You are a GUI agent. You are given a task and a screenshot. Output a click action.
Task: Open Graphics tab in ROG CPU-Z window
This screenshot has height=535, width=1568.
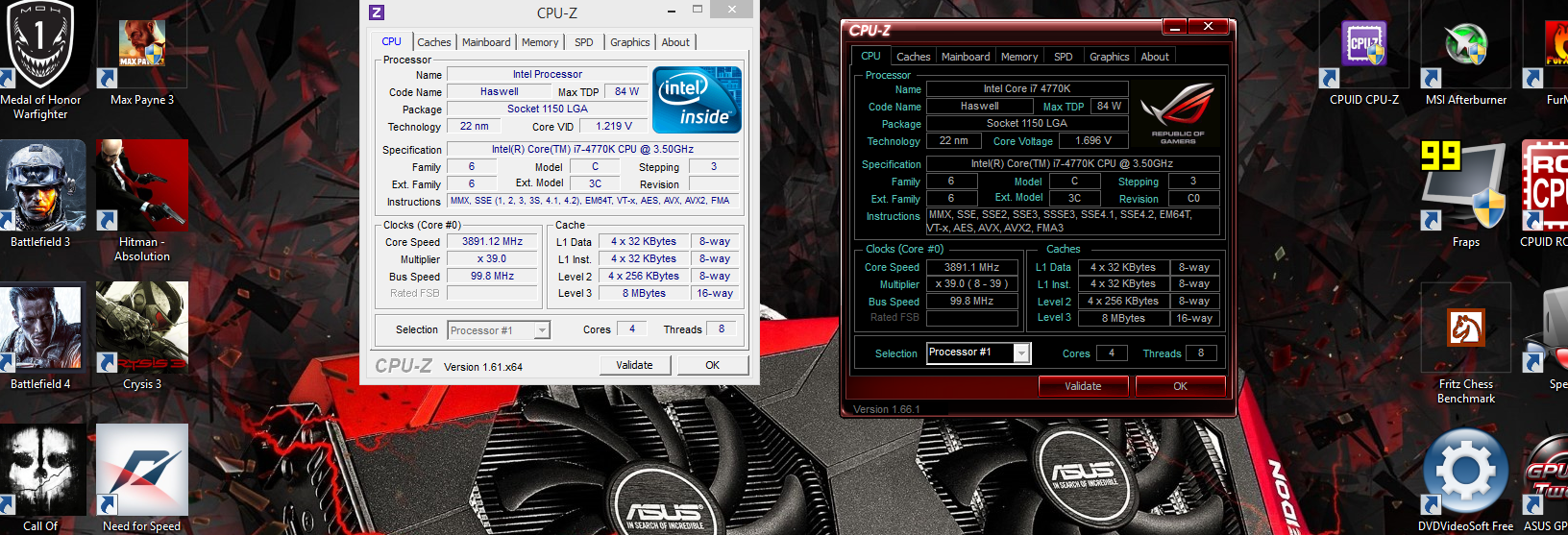1109,57
